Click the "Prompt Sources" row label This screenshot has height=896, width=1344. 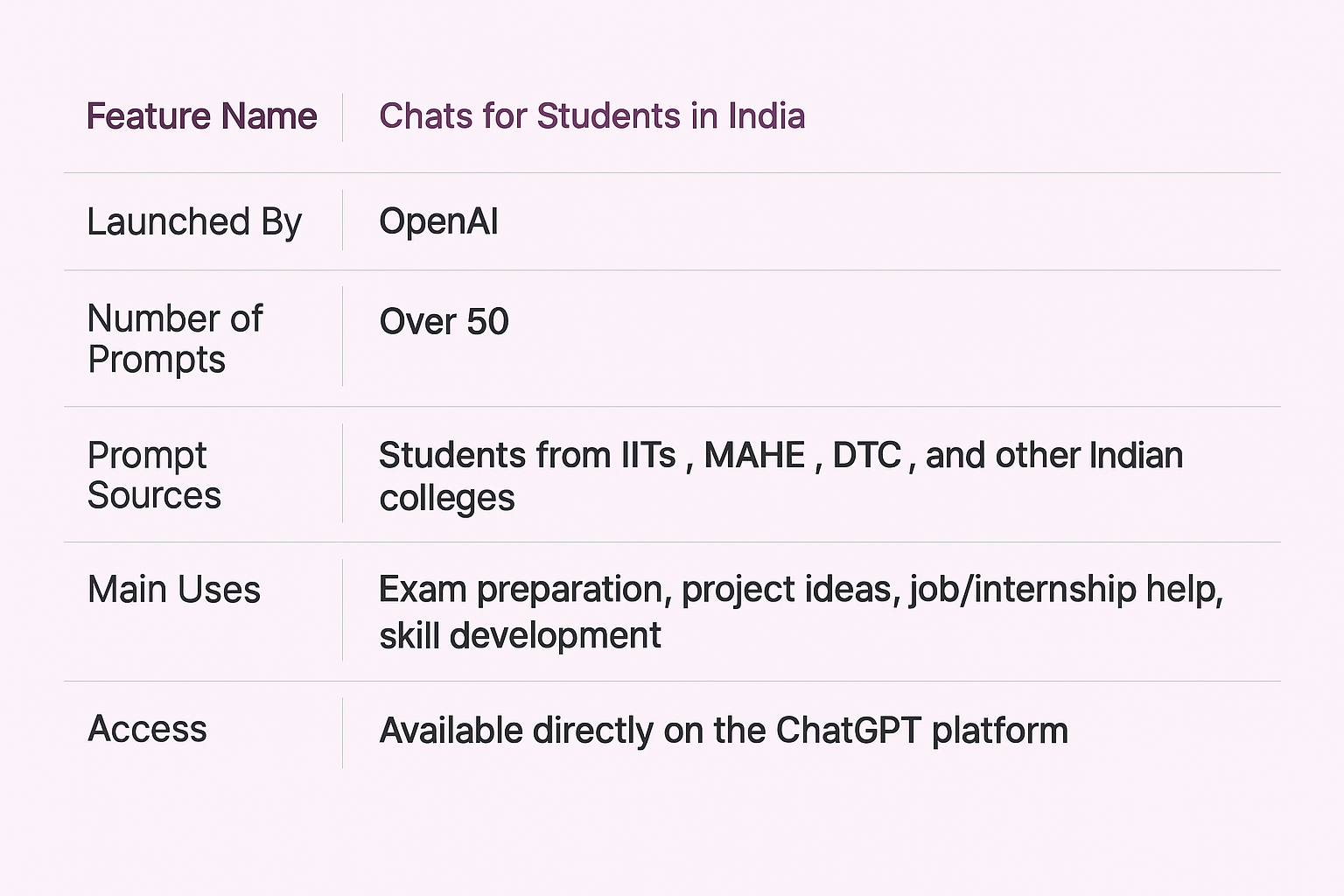(x=154, y=475)
